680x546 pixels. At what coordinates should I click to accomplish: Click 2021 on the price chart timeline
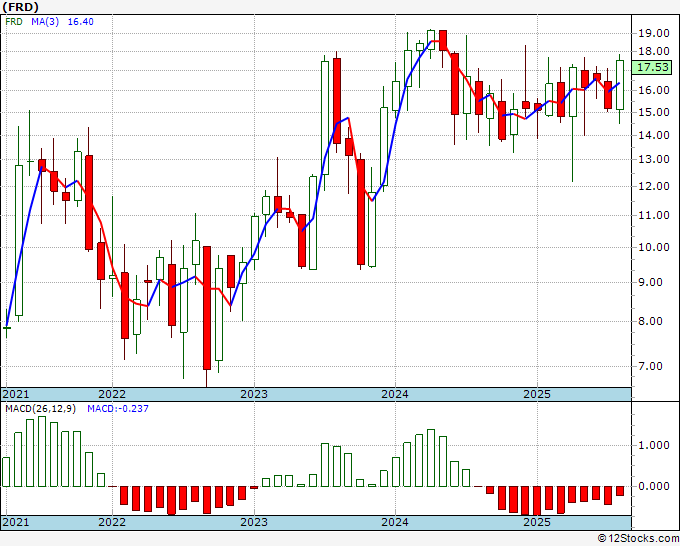coord(16,394)
